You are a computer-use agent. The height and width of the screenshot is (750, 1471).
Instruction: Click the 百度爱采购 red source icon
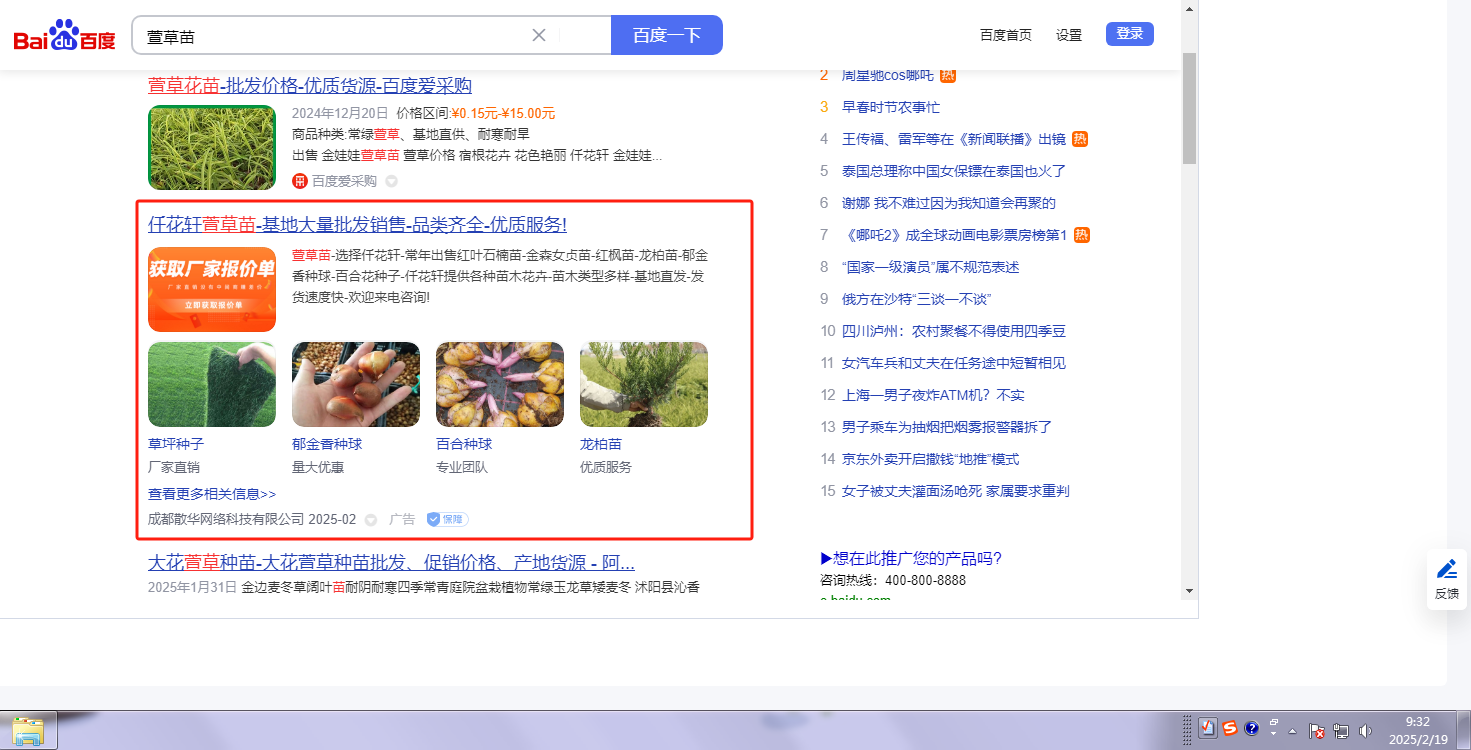click(x=299, y=181)
